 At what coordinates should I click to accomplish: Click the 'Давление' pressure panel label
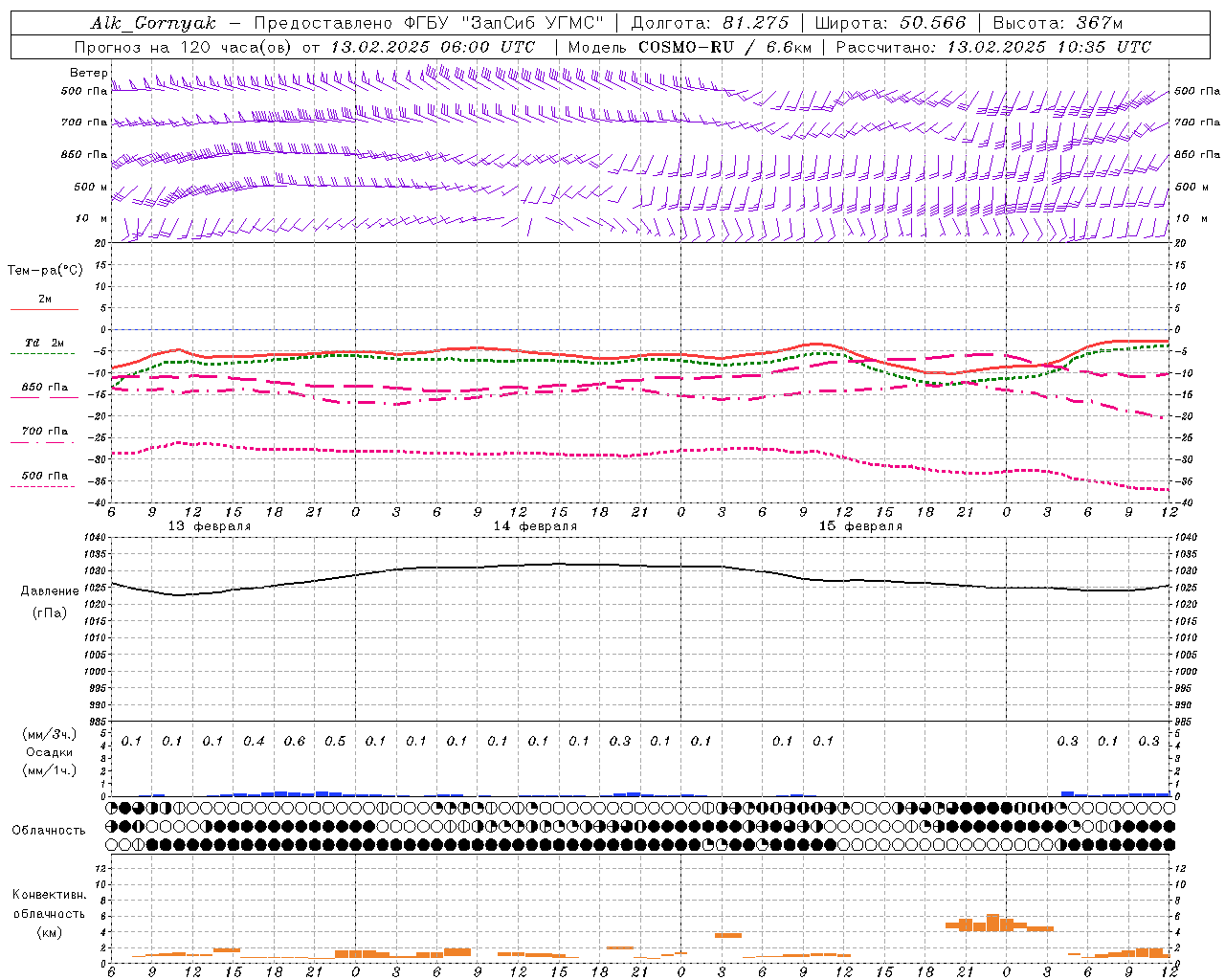coord(50,591)
